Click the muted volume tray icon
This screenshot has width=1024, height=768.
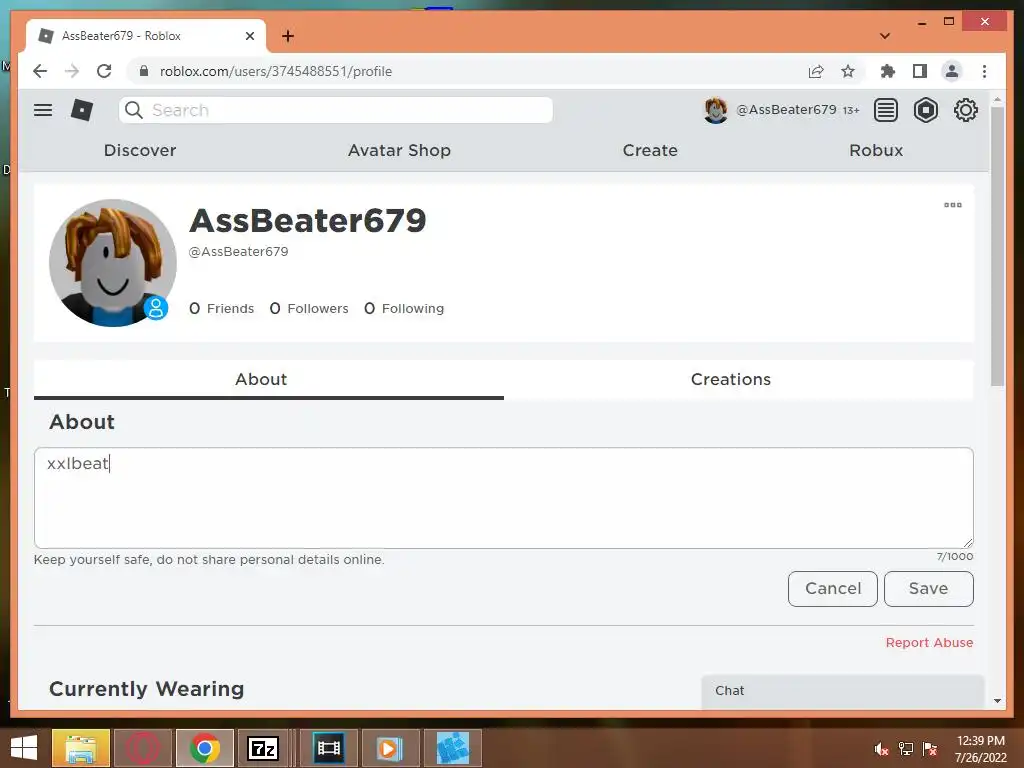point(881,749)
